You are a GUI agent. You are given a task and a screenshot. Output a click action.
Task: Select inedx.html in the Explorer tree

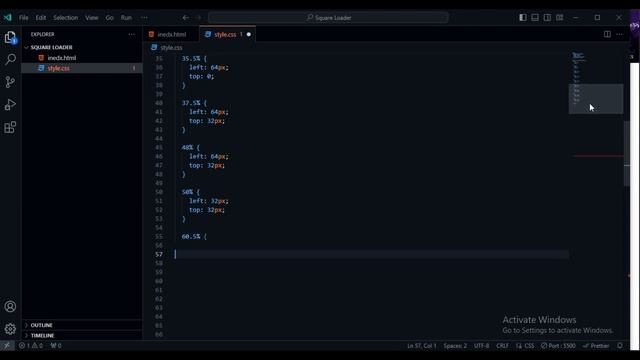82,58
